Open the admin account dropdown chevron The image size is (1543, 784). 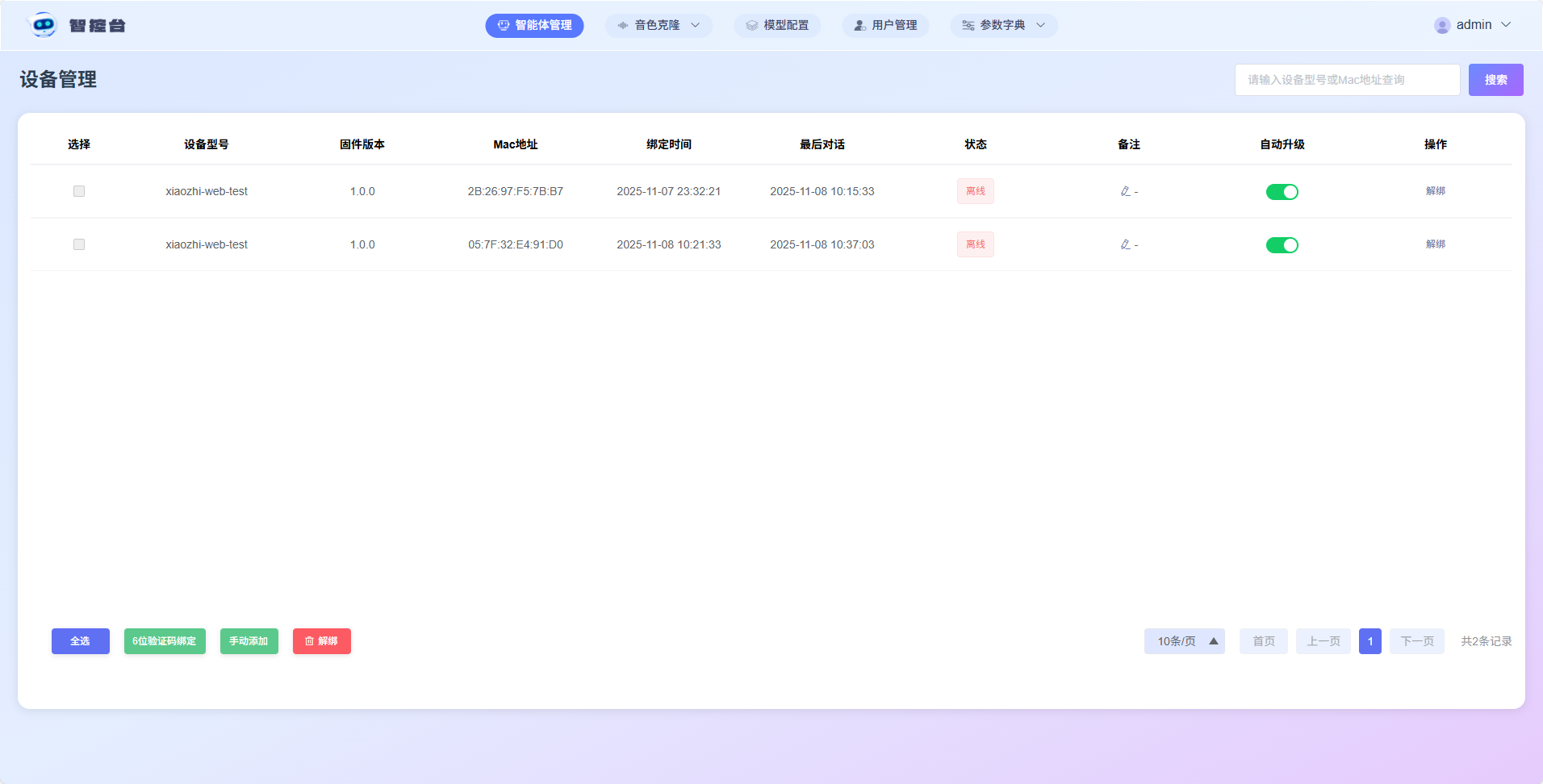[x=1506, y=25]
